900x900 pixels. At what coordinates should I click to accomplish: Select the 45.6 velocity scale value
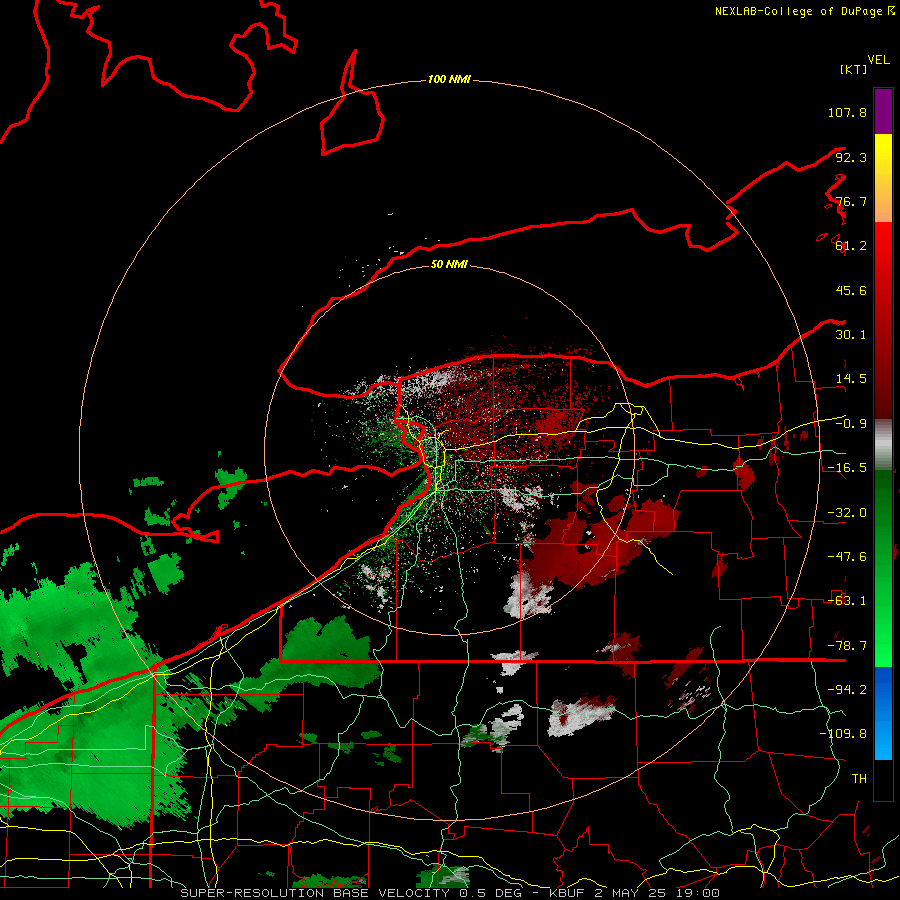[851, 290]
